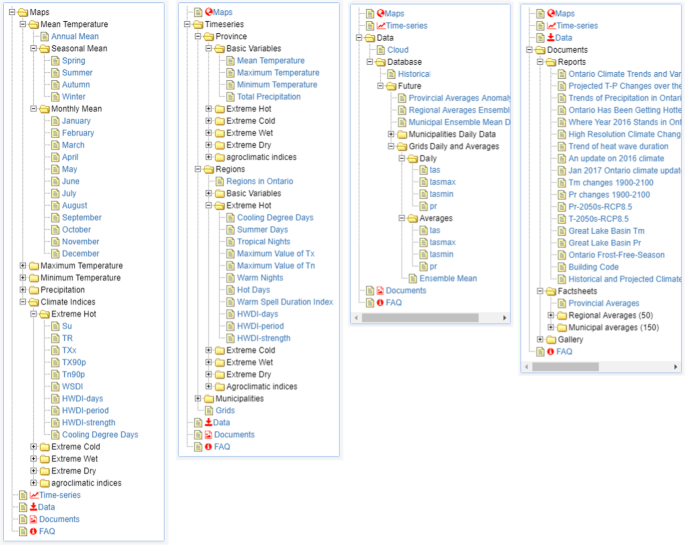Expand Regional Averages (50) folder
Image resolution: width=685 pixels, height=545 pixels.
[x=550, y=315]
